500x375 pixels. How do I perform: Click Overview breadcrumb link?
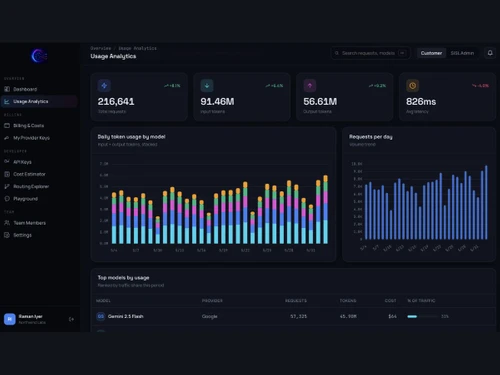(100, 48)
